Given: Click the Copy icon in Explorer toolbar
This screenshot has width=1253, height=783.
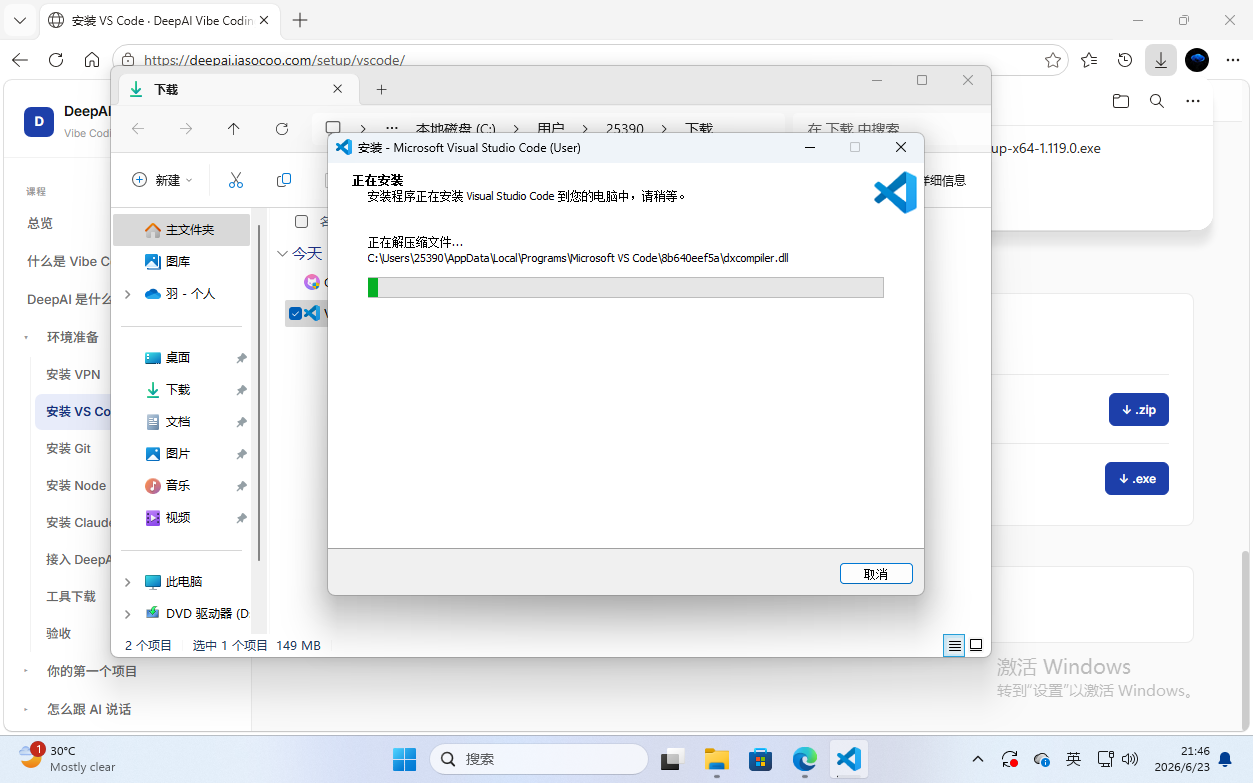Looking at the screenshot, I should coord(284,180).
